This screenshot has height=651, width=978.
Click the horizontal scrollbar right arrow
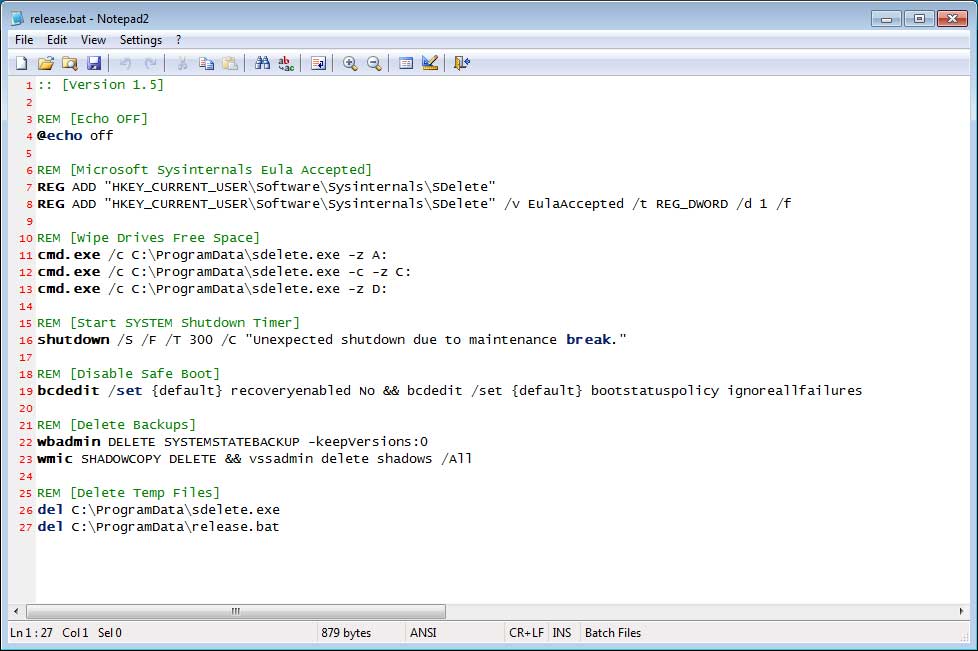point(961,611)
